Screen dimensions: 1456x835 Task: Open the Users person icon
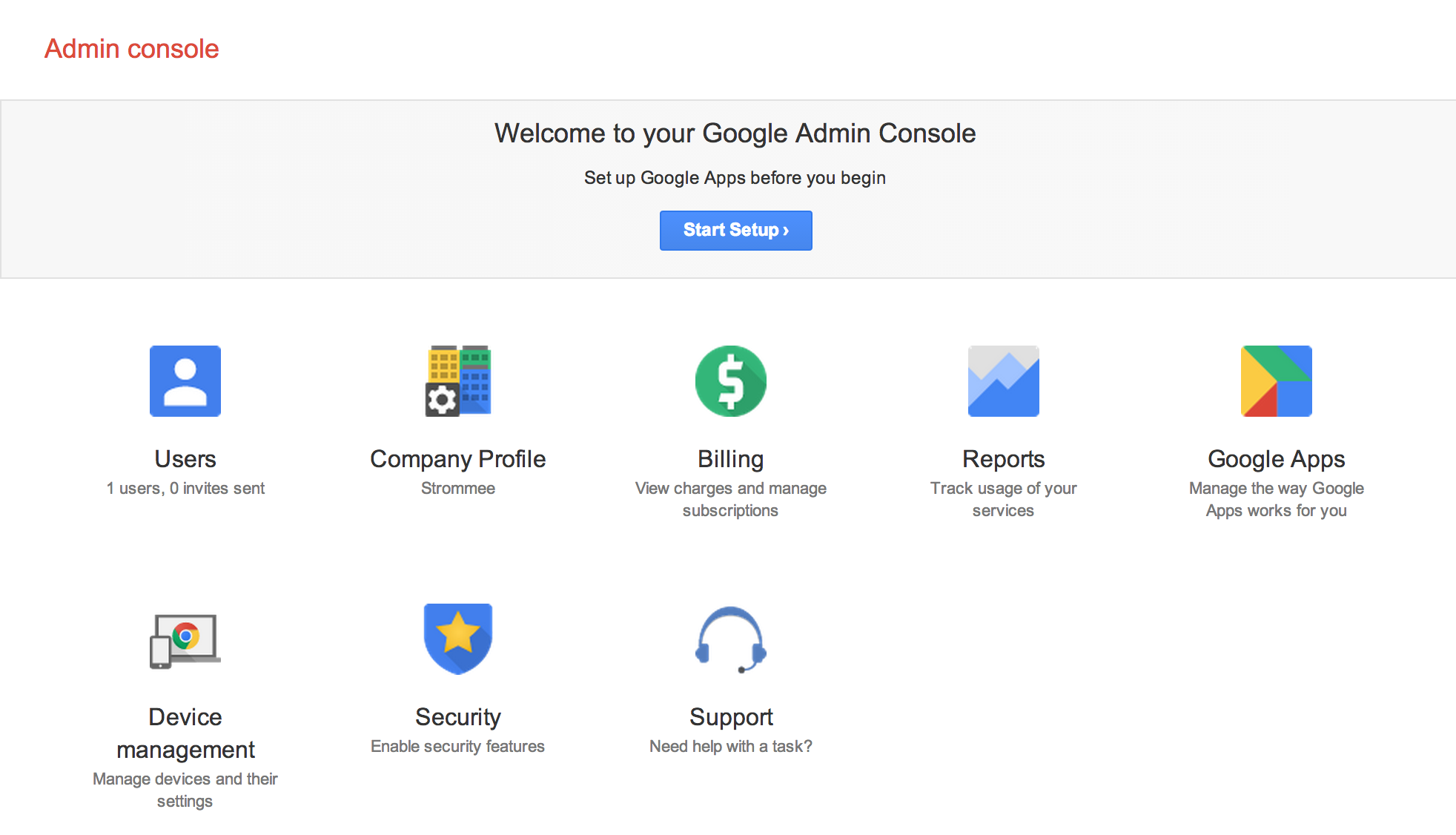tap(185, 381)
